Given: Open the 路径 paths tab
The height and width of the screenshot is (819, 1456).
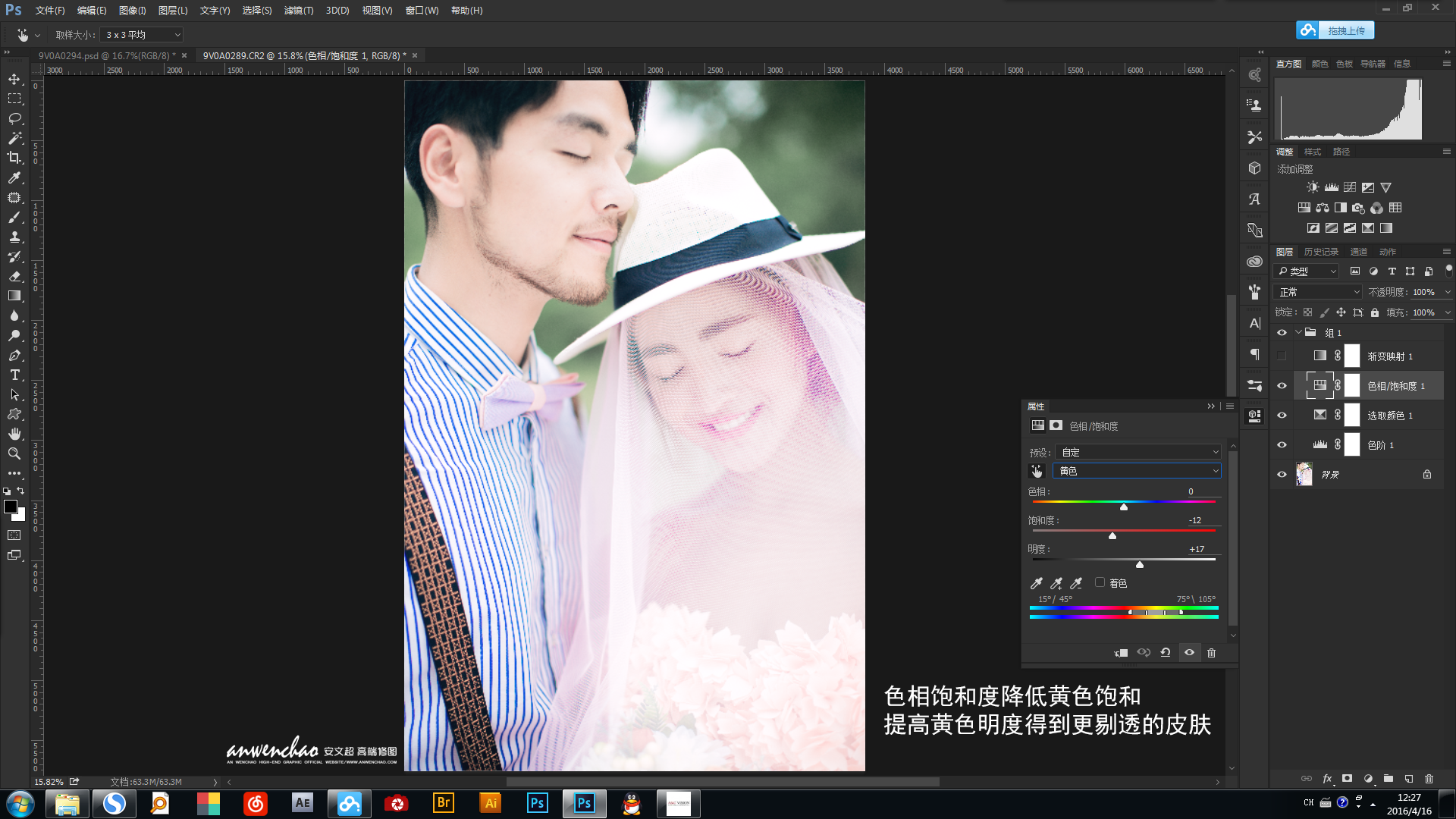Looking at the screenshot, I should [x=1341, y=152].
